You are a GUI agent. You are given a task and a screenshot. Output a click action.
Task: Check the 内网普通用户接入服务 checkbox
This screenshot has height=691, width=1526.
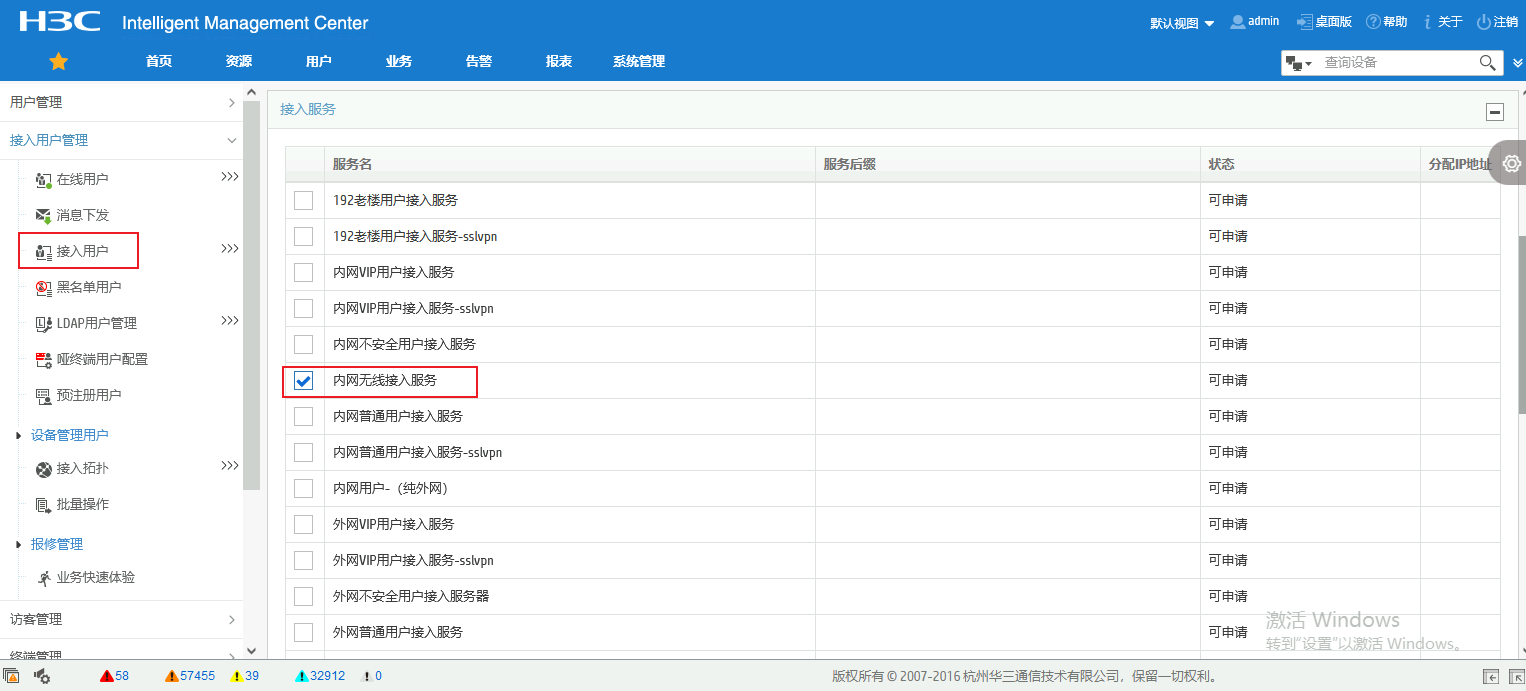[303, 417]
